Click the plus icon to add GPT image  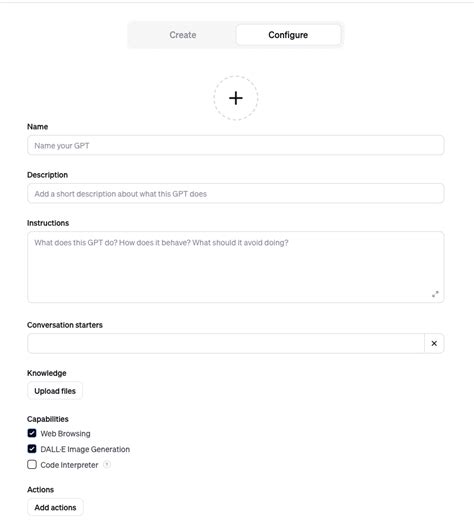[x=236, y=98]
